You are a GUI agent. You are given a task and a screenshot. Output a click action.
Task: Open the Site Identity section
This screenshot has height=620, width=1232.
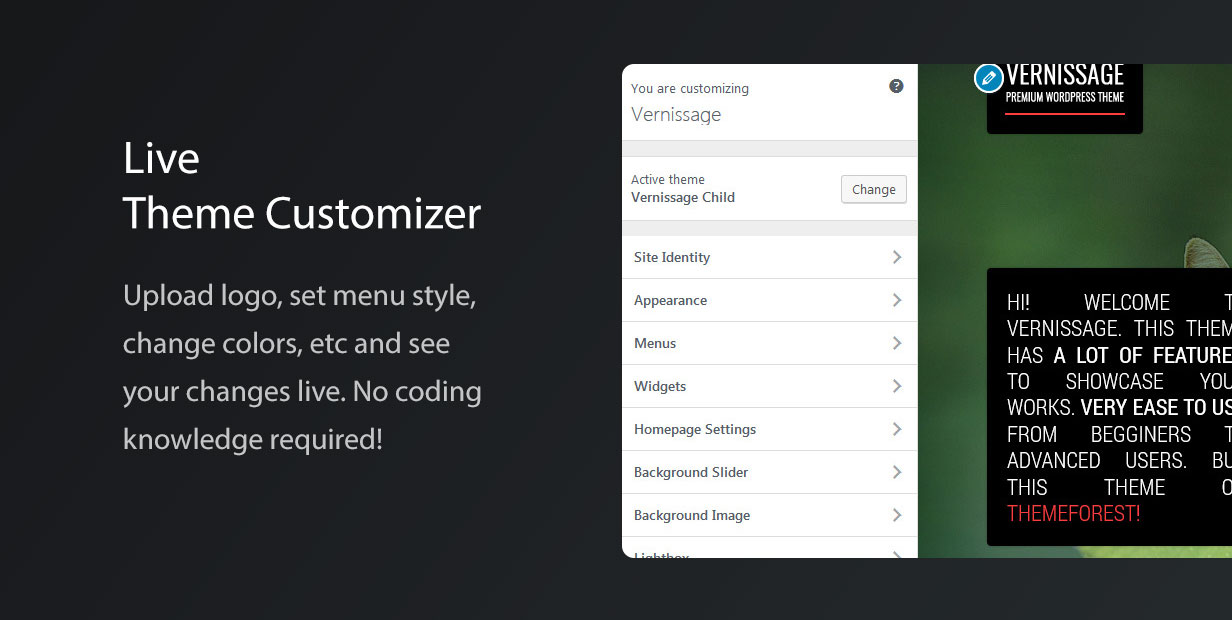[x=769, y=257]
